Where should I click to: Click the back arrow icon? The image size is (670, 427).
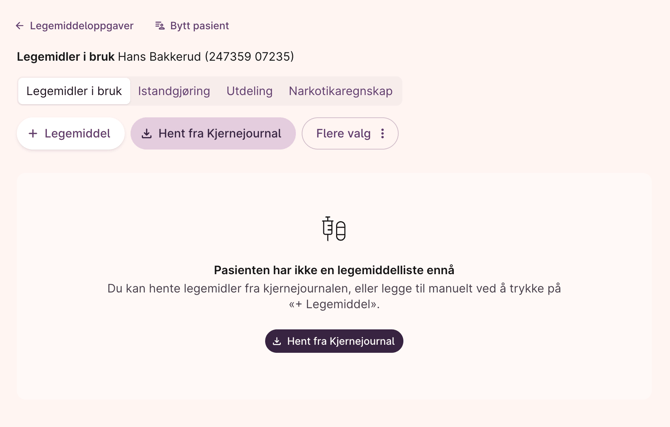coord(20,26)
